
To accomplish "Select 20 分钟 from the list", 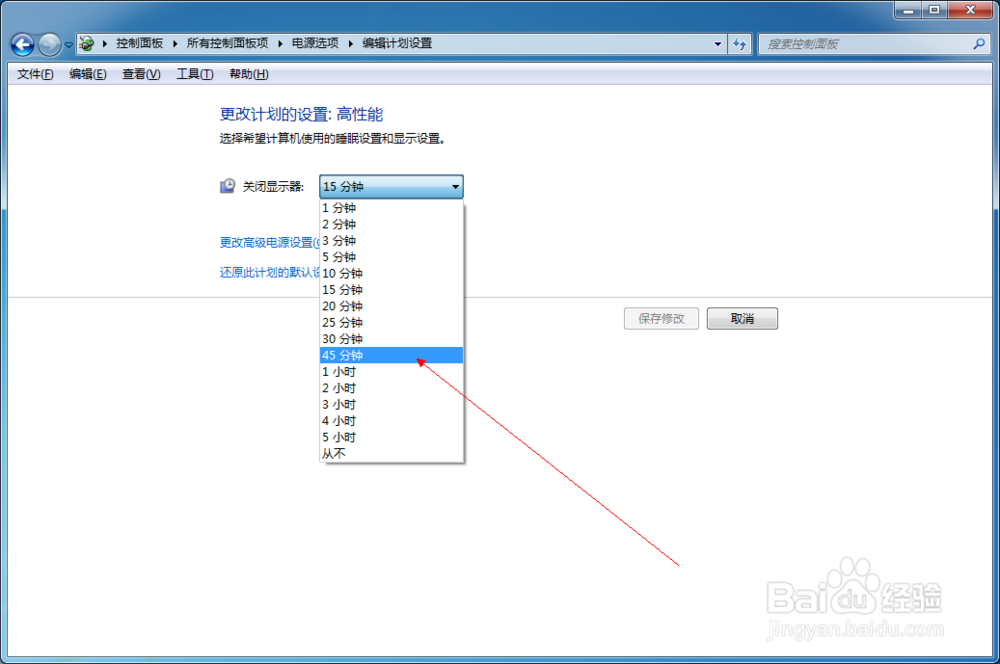I will point(391,306).
